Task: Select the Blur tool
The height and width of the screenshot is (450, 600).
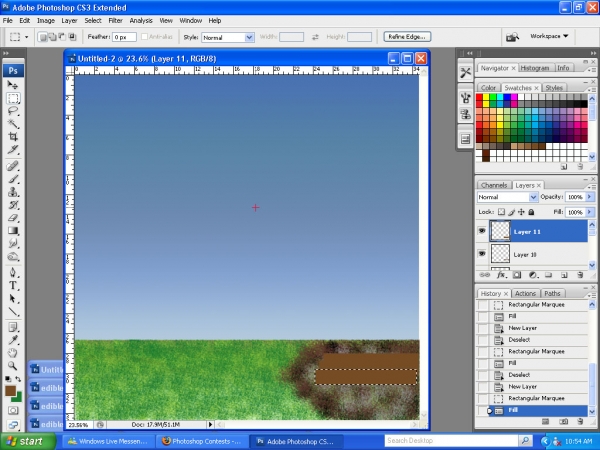Action: (13, 243)
